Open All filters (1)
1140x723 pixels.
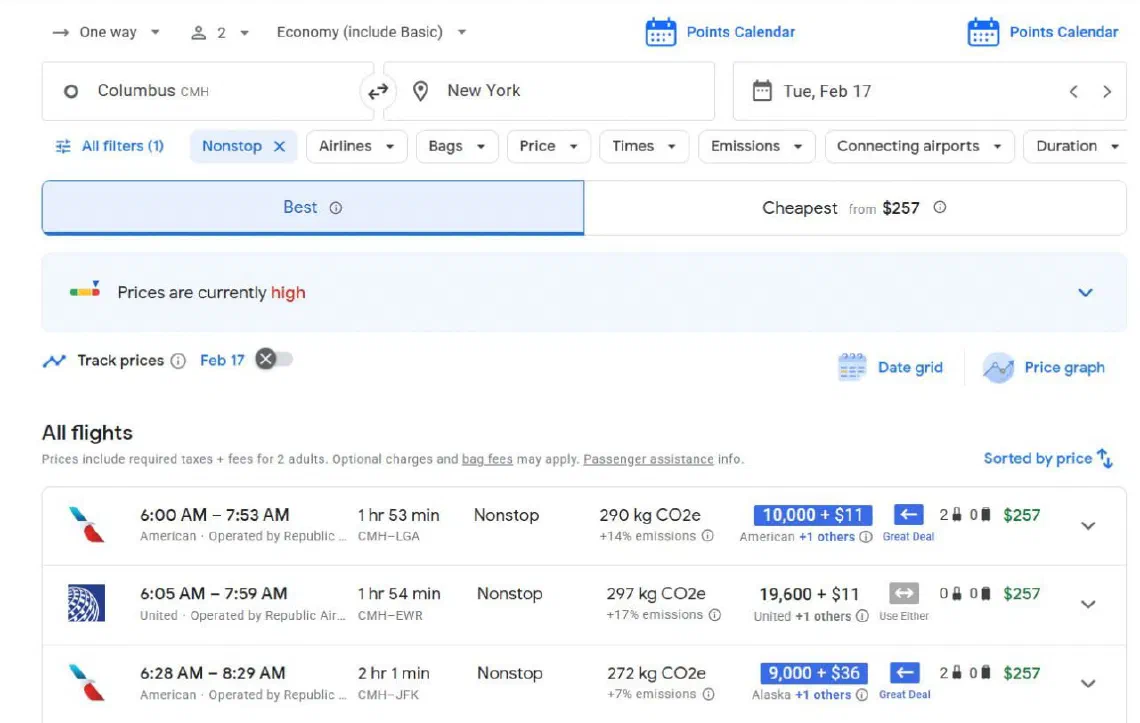[110, 146]
